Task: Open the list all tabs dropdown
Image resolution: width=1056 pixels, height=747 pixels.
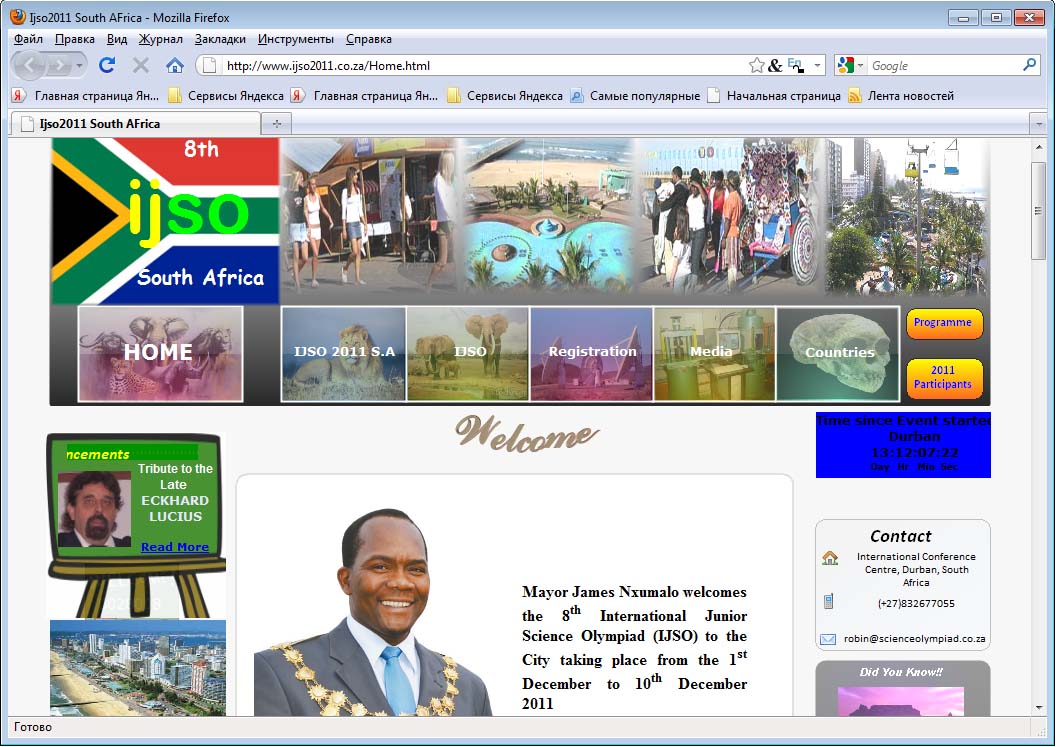Action: pyautogui.click(x=1038, y=124)
